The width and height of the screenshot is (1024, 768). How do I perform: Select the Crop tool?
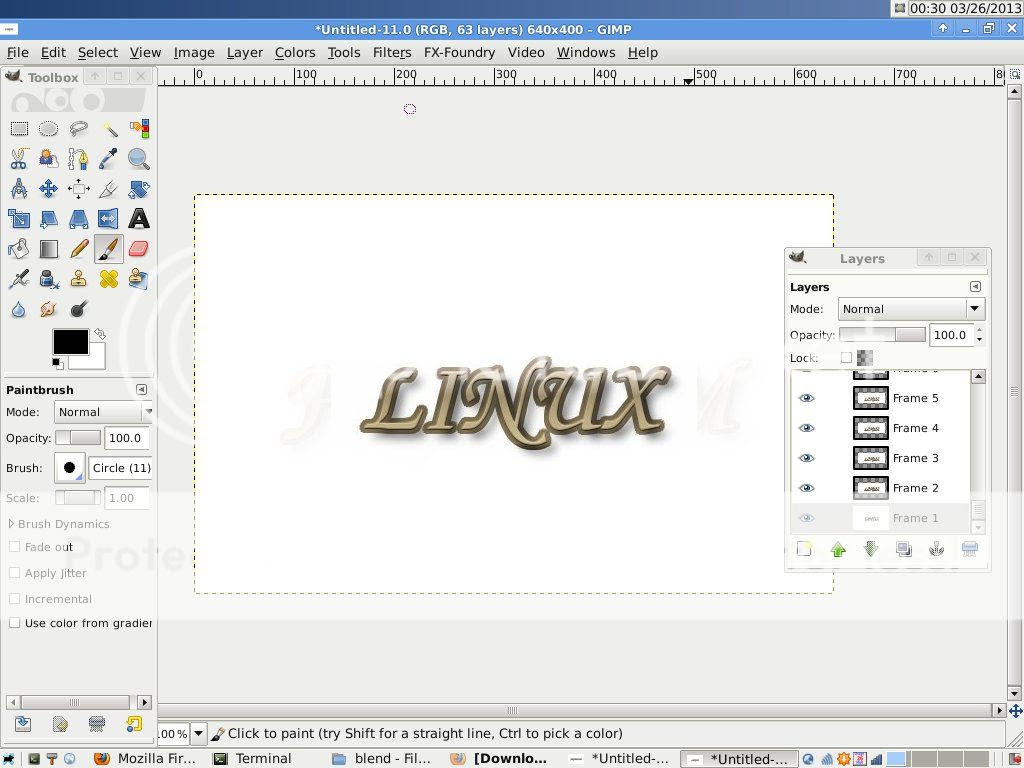point(108,189)
